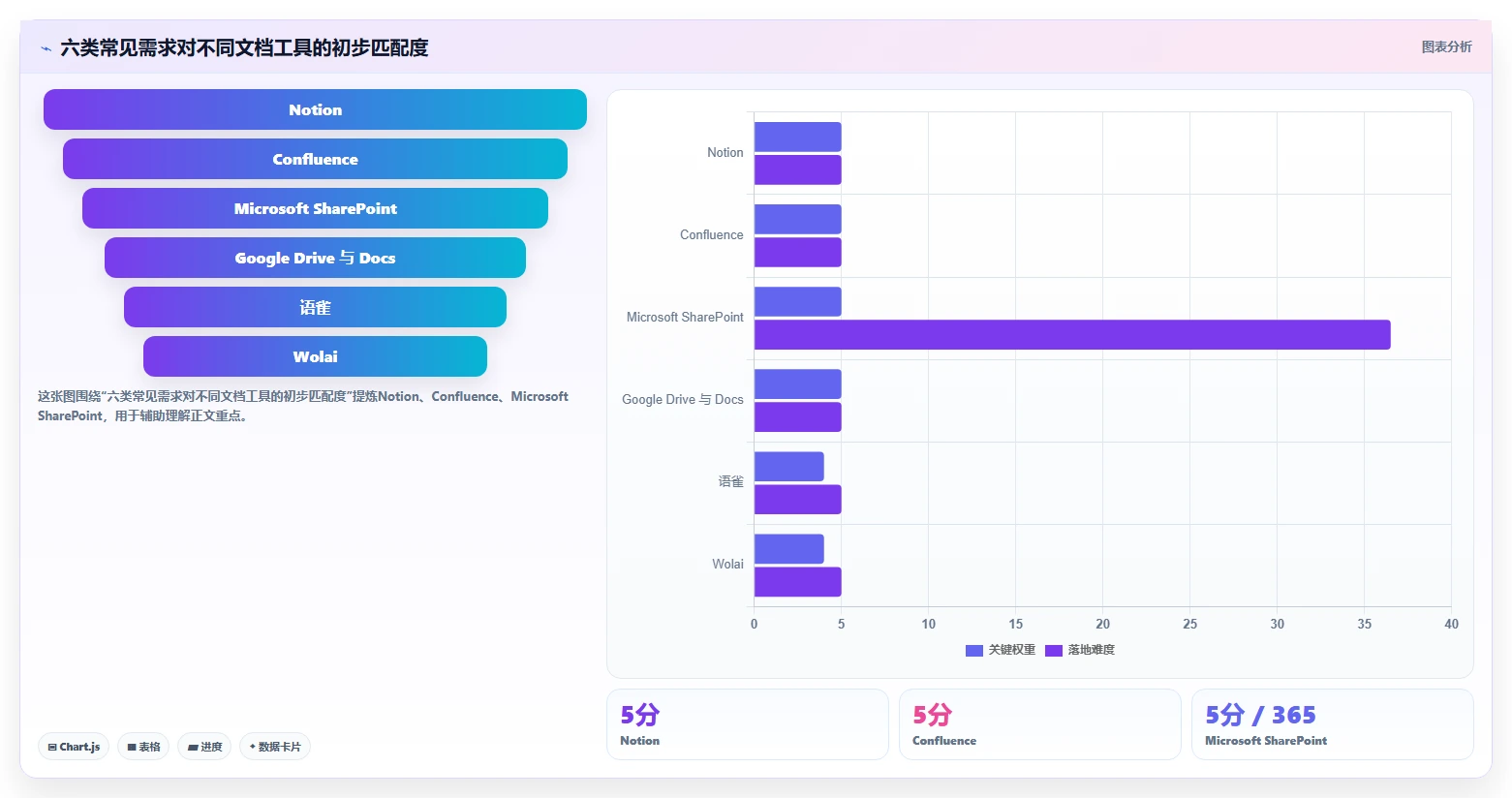Toggle the 关键权重 legend entry

pos(1001,650)
